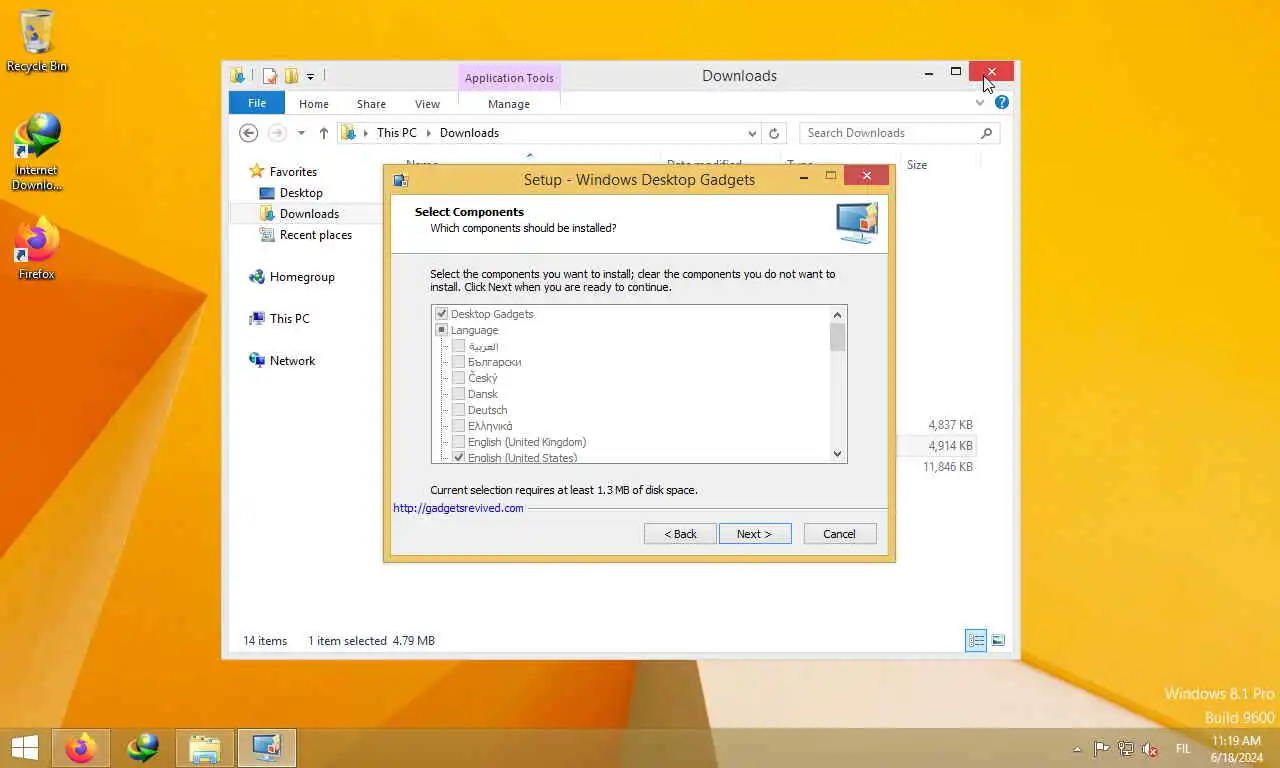
Task: Click This PC in address breadcrumb
Action: [396, 133]
